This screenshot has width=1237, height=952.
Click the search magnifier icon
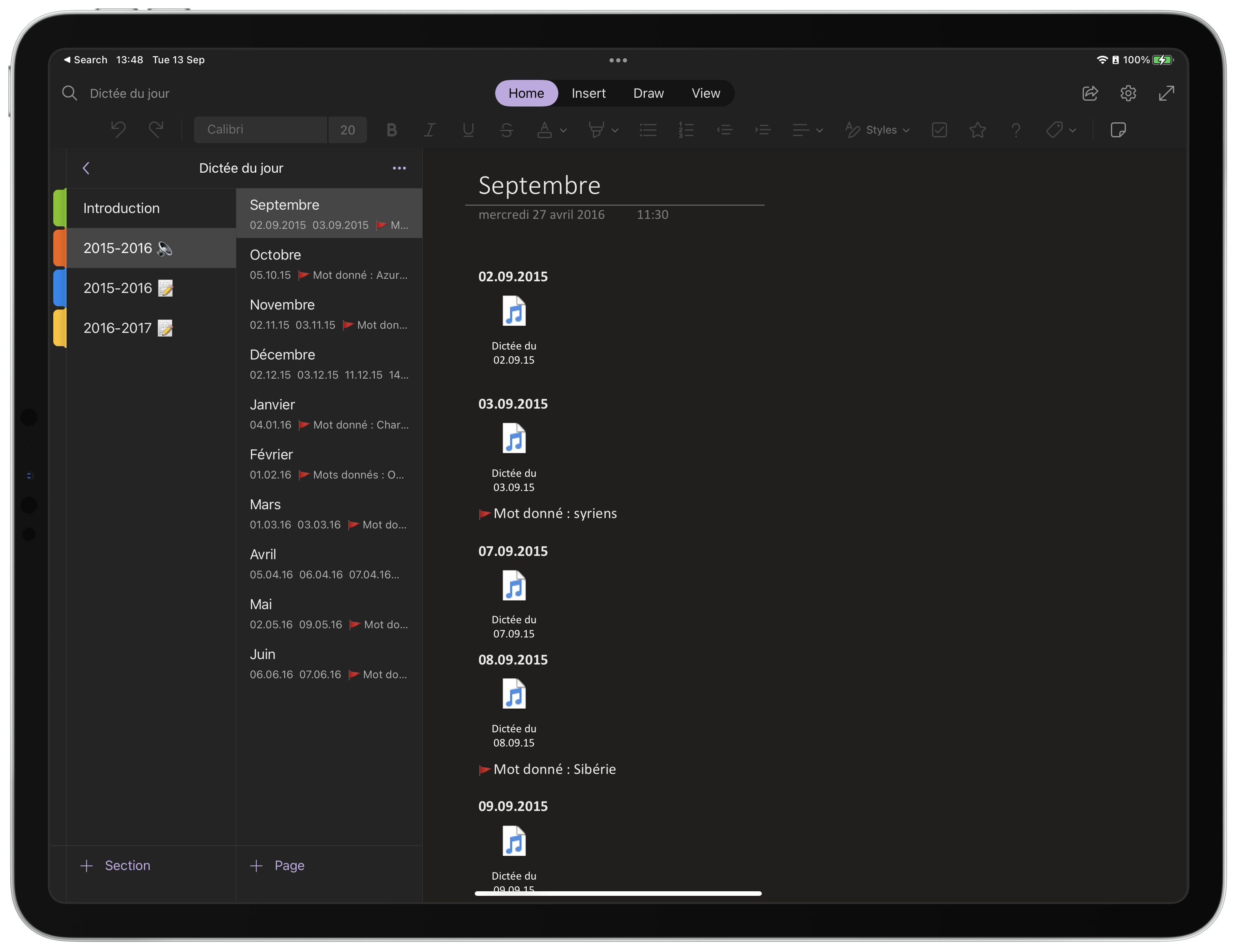click(69, 93)
